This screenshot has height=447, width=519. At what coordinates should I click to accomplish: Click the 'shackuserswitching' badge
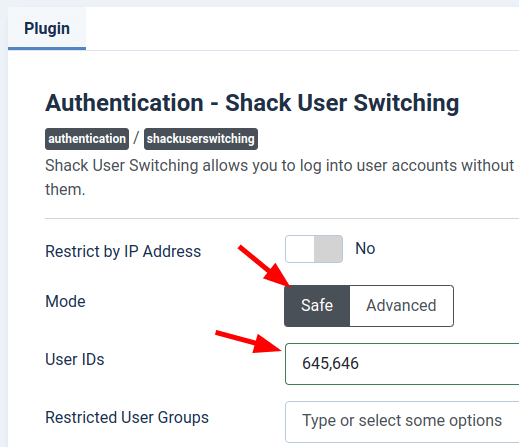tap(201, 139)
